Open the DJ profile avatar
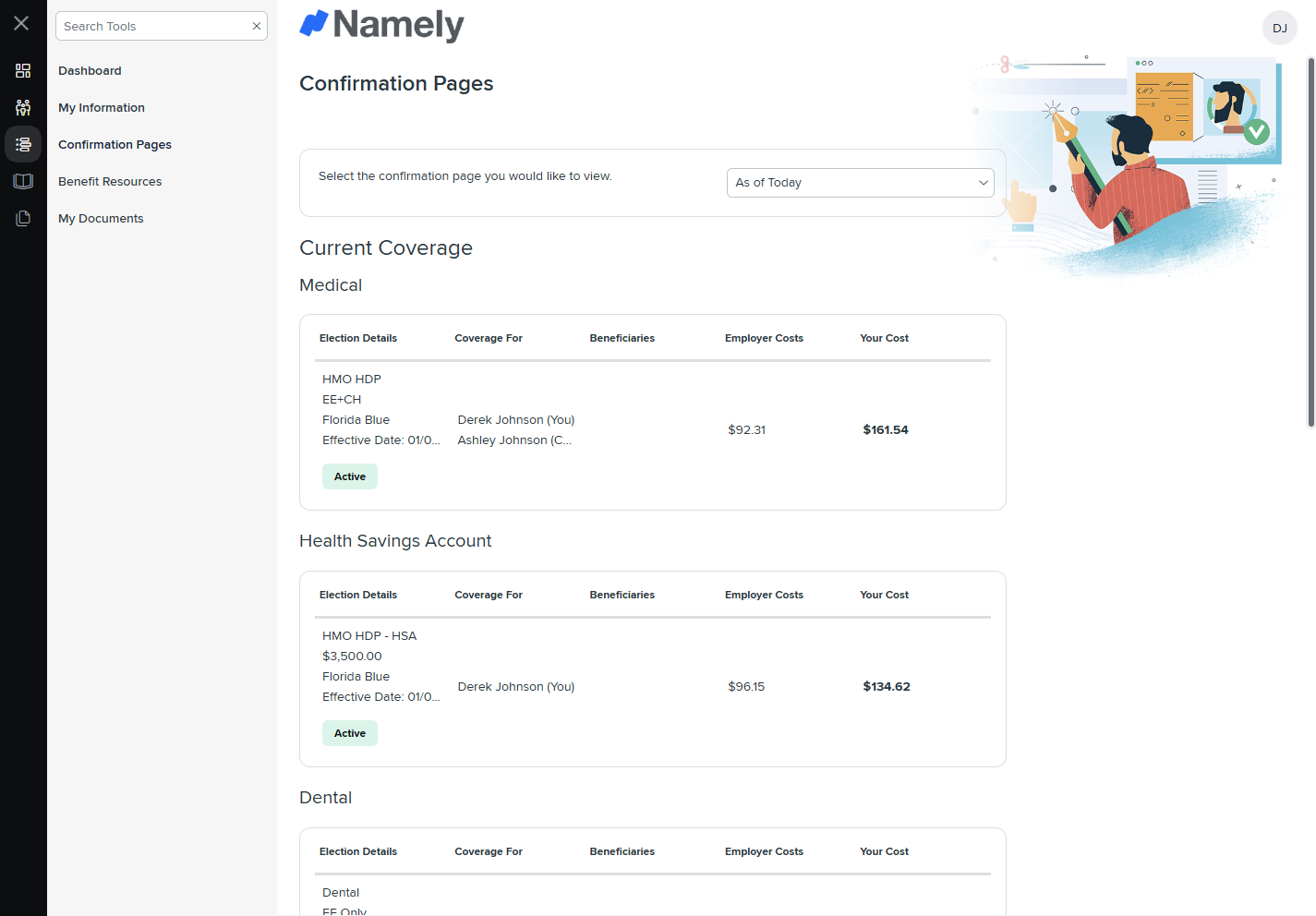This screenshot has width=1316, height=916. (1279, 28)
